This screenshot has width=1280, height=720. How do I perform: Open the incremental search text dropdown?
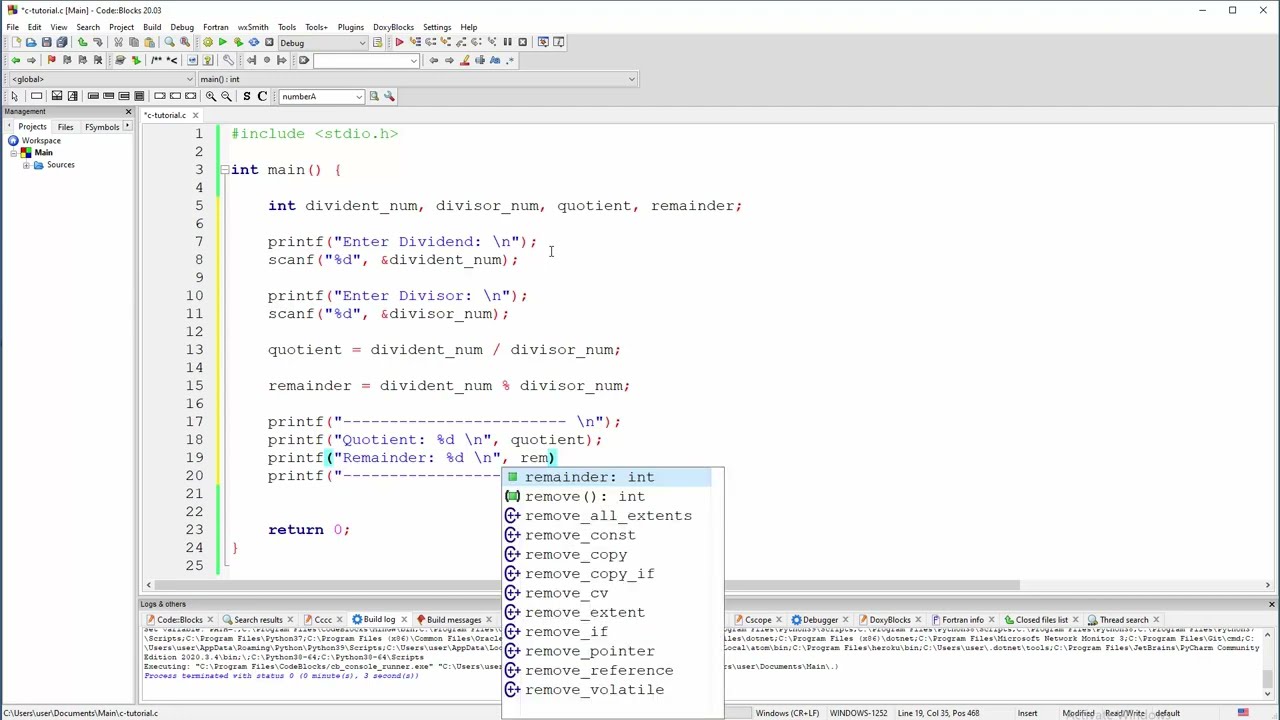pos(412,60)
